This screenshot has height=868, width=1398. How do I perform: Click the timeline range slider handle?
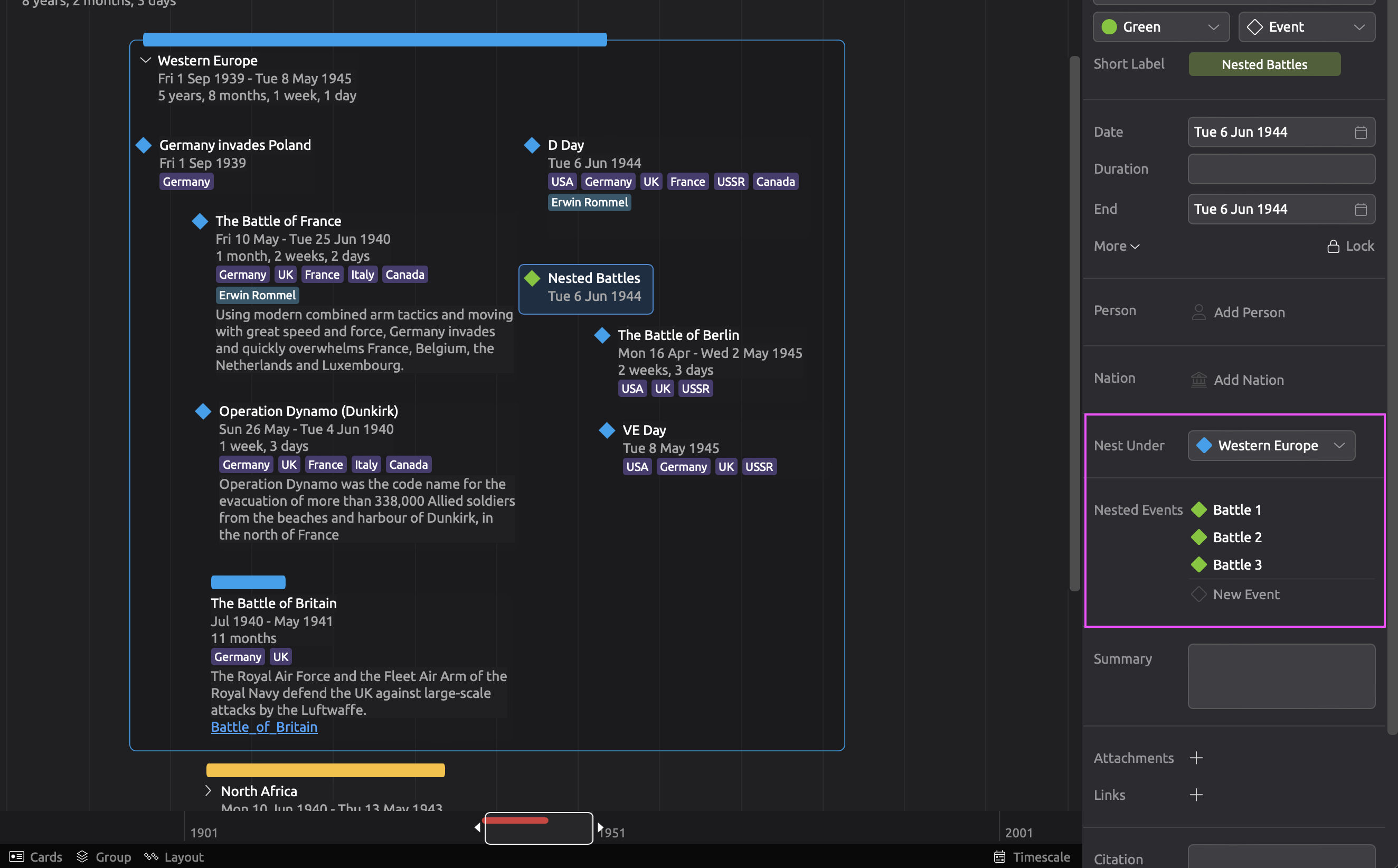pos(539,828)
